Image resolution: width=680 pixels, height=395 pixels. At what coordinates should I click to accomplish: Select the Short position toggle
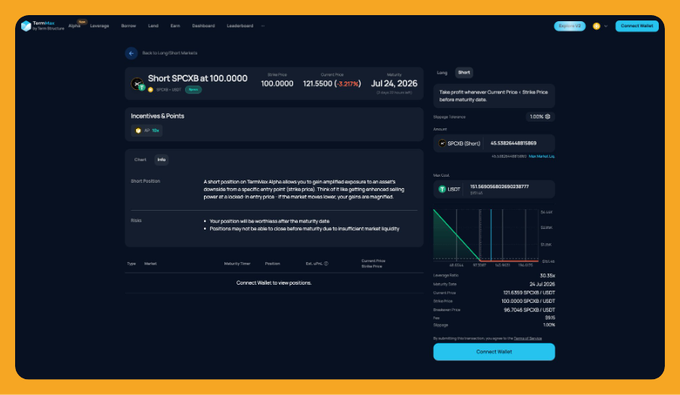coord(464,72)
